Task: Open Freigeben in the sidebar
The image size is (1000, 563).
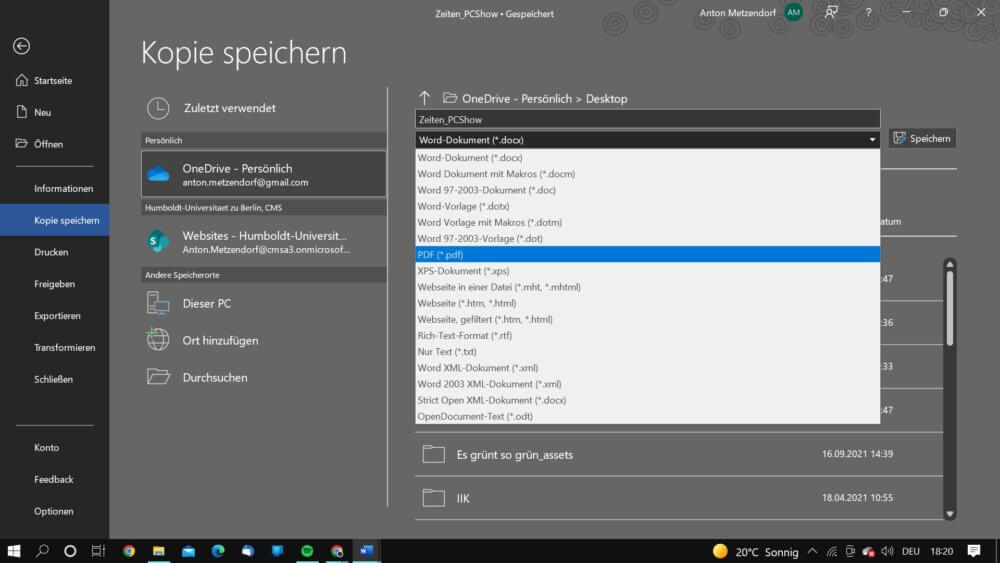Action: (54, 284)
